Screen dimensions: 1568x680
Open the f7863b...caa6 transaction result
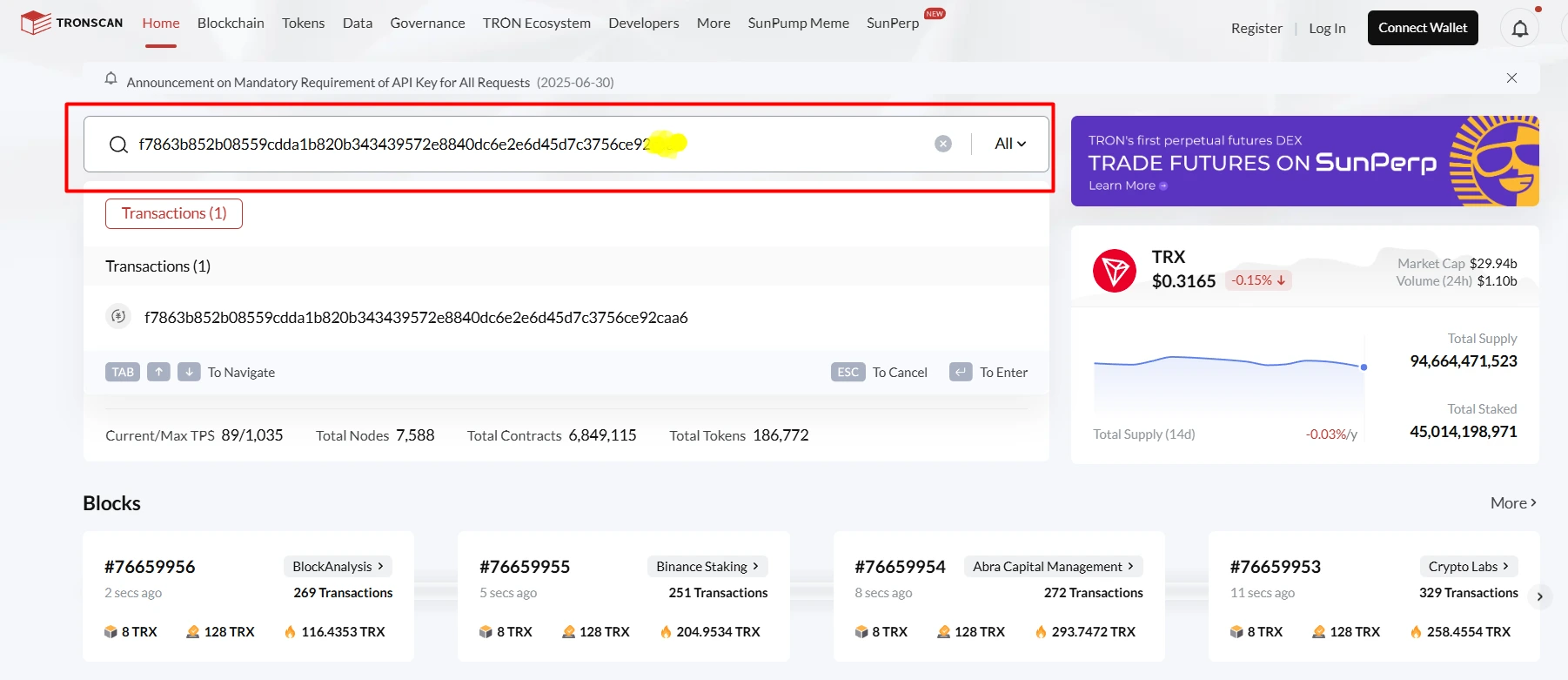[416, 318]
